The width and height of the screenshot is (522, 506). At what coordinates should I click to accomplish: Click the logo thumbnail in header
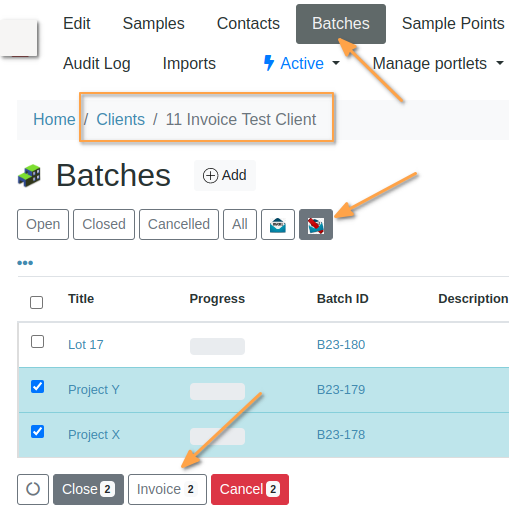[x=19, y=38]
